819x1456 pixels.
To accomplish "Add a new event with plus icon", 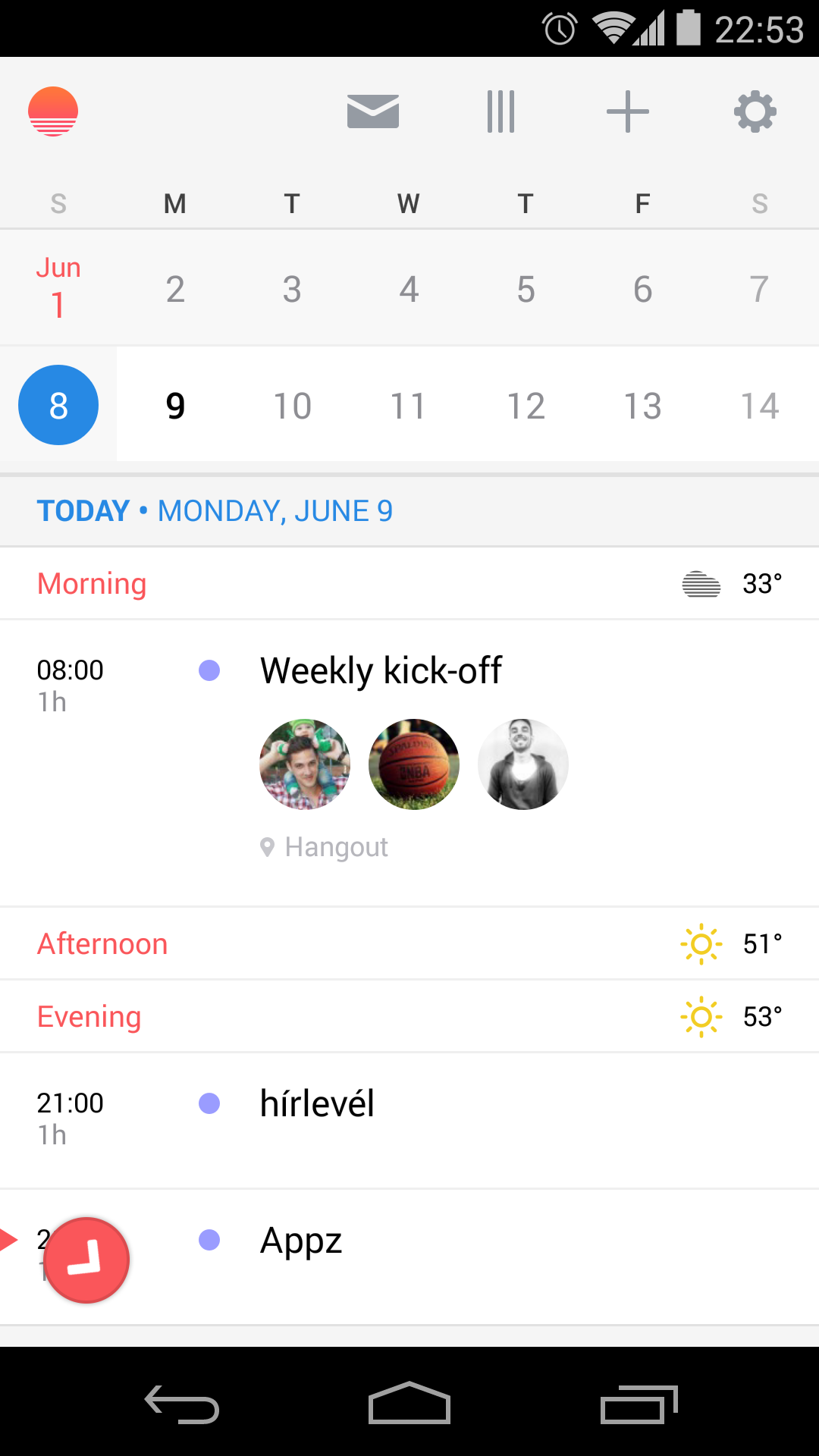I will click(628, 111).
